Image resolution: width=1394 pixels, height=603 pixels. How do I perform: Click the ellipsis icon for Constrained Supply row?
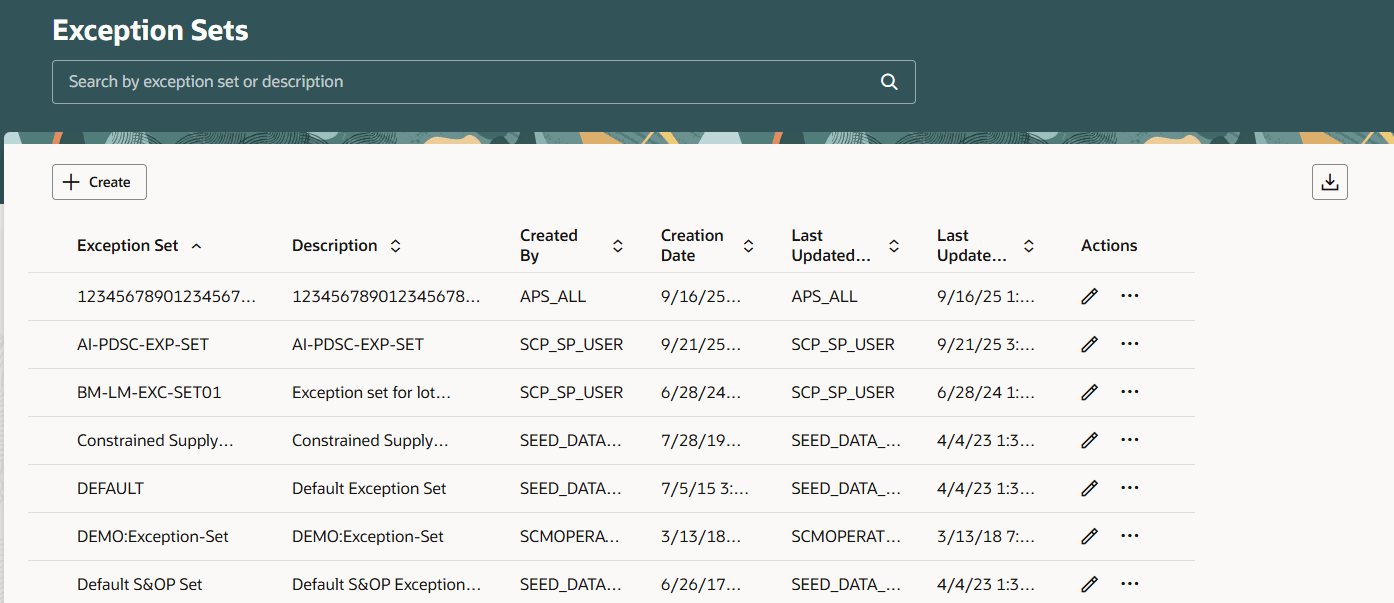(1129, 440)
